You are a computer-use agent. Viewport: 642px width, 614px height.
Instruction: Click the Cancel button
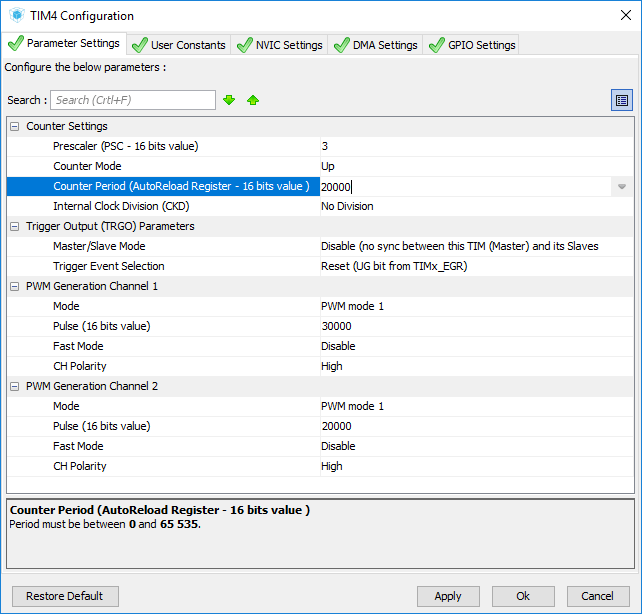click(598, 596)
